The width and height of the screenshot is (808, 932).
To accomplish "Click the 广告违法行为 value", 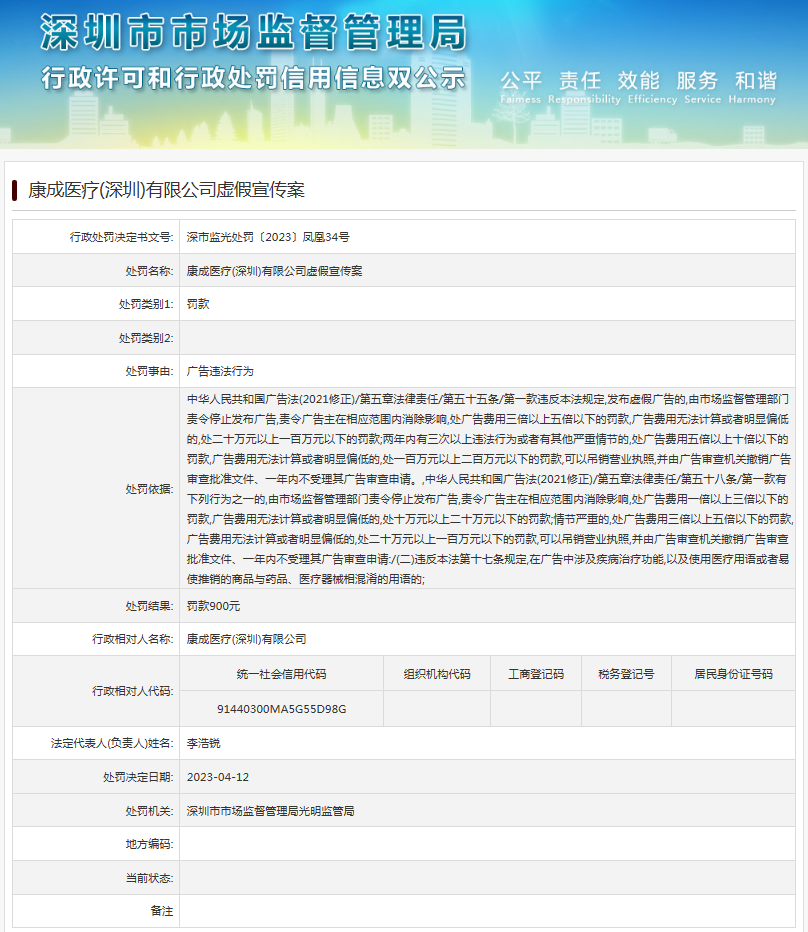I will (220, 371).
